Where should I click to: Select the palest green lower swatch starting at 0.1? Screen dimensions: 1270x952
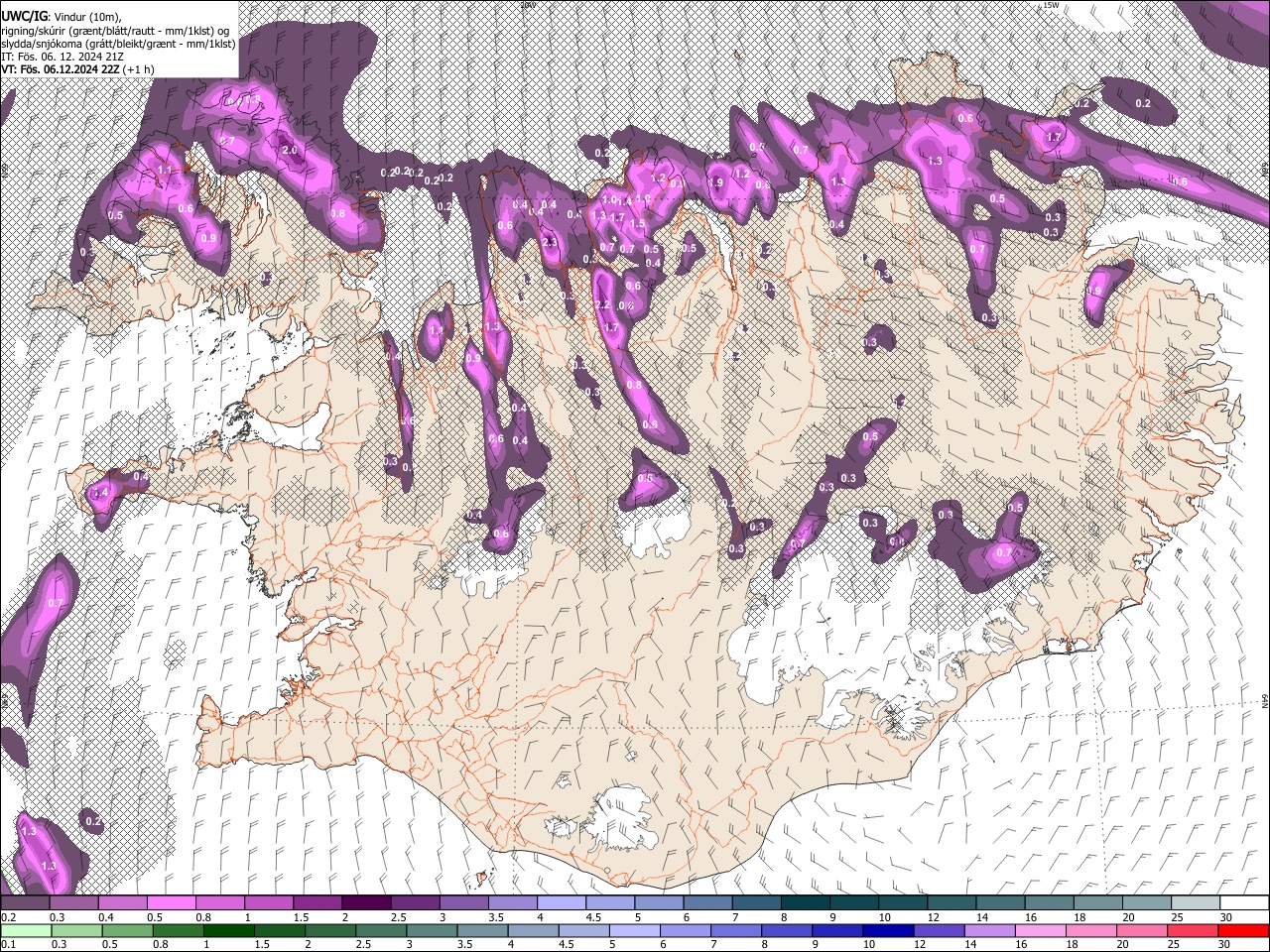(x=25, y=930)
